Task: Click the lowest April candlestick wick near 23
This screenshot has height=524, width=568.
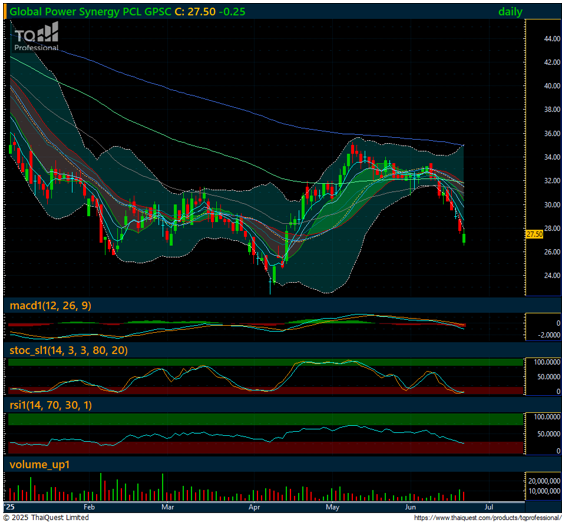Action: (270, 286)
